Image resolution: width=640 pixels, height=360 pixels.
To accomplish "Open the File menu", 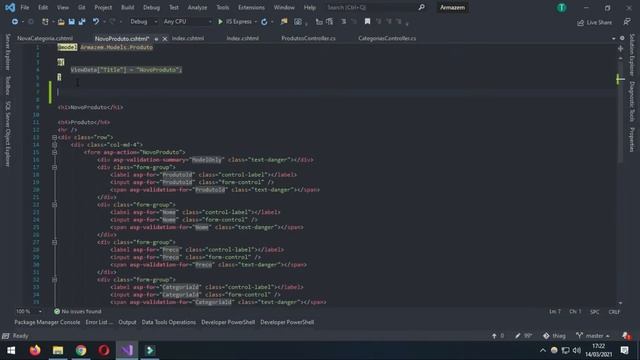I will coord(24,7).
